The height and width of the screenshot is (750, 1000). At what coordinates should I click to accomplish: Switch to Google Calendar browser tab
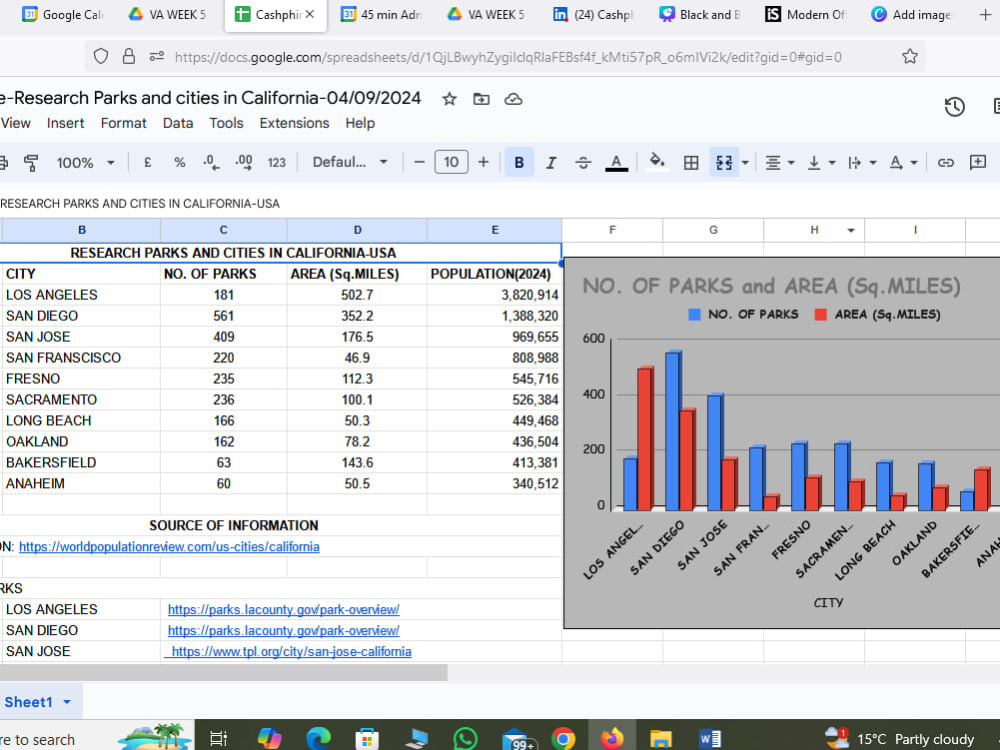click(62, 14)
